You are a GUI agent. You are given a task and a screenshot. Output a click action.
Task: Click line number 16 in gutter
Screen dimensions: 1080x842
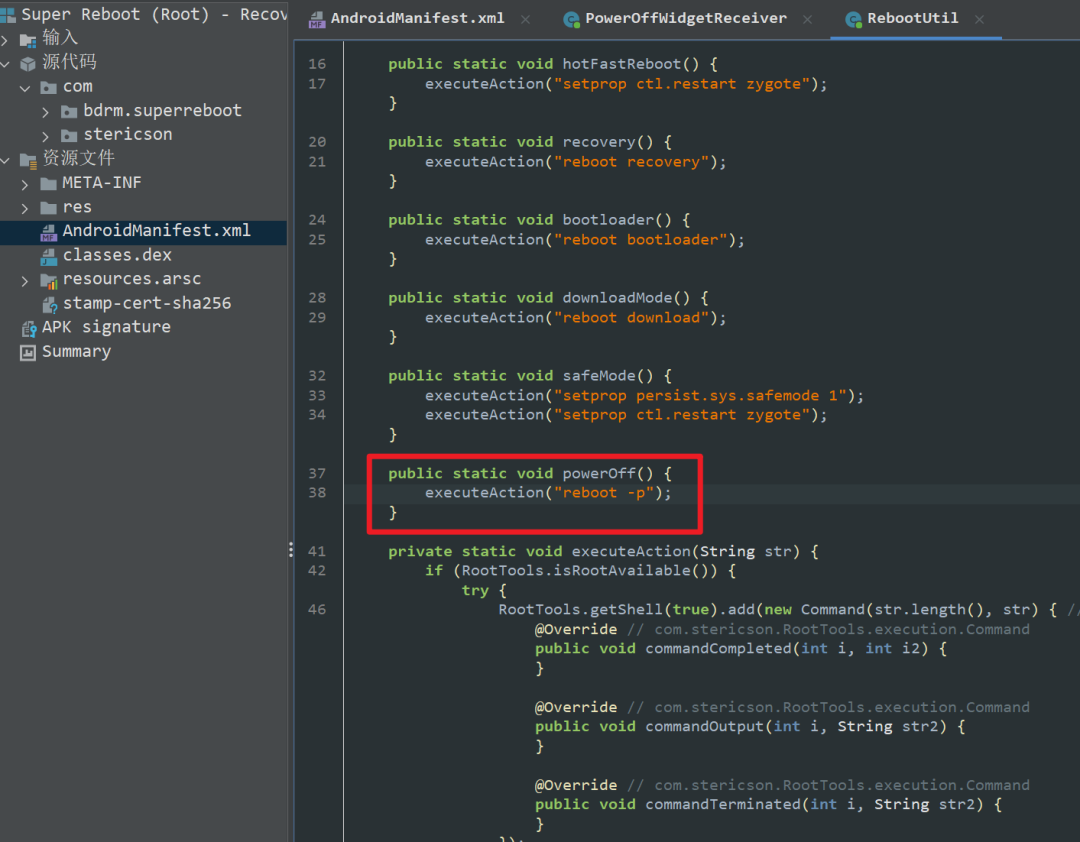click(317, 64)
